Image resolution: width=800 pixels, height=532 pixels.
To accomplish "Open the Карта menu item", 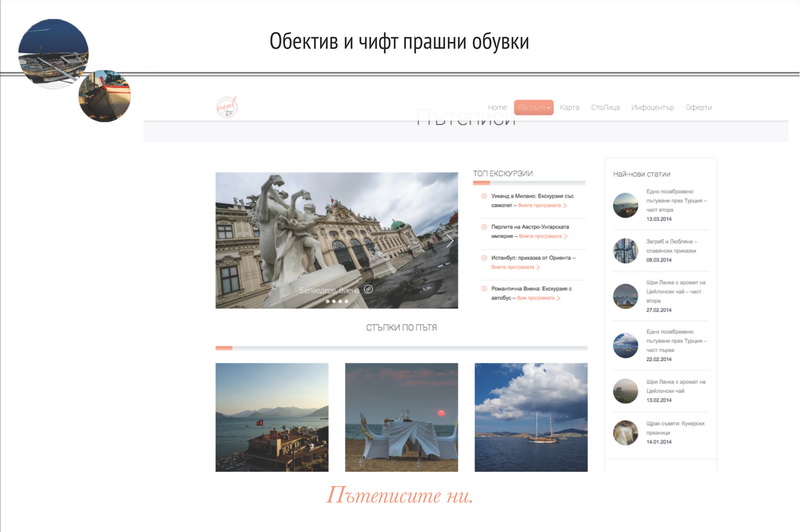I will tap(569, 107).
